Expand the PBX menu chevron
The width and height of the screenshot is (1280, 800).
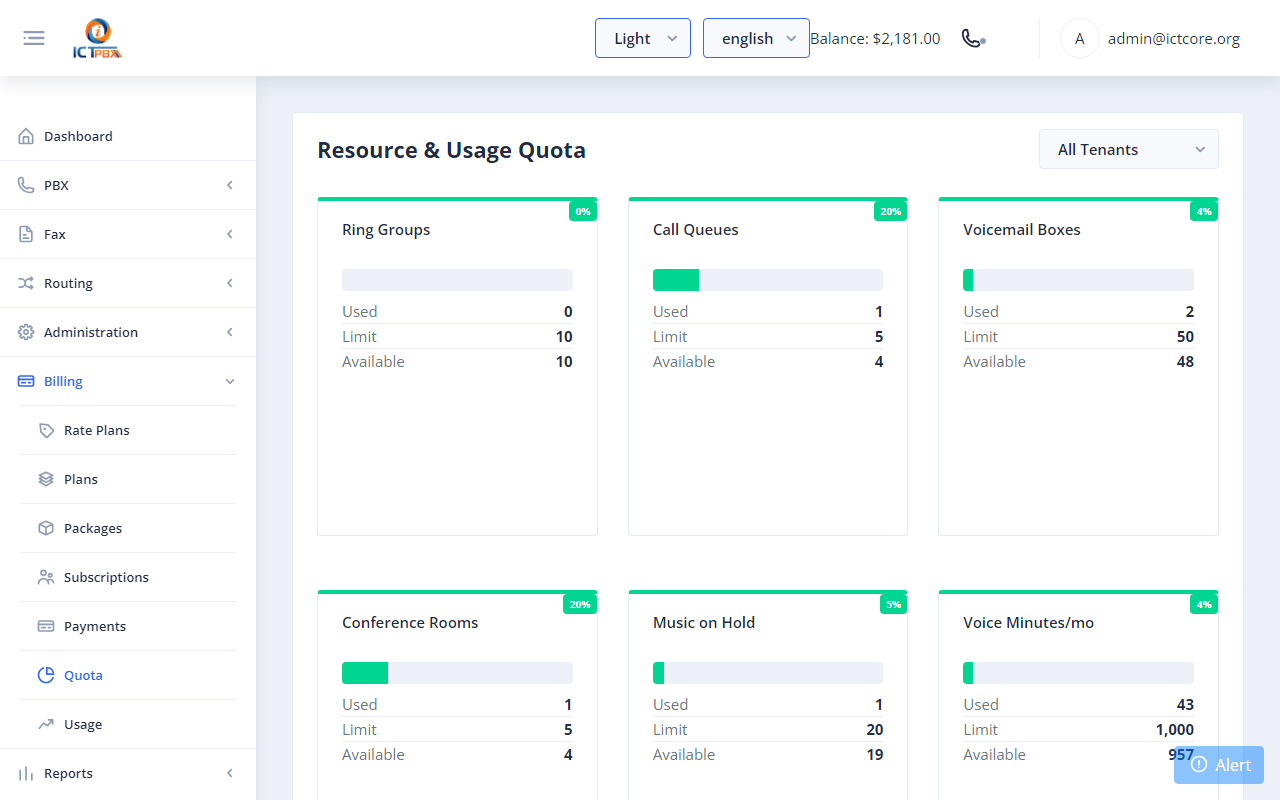point(230,185)
